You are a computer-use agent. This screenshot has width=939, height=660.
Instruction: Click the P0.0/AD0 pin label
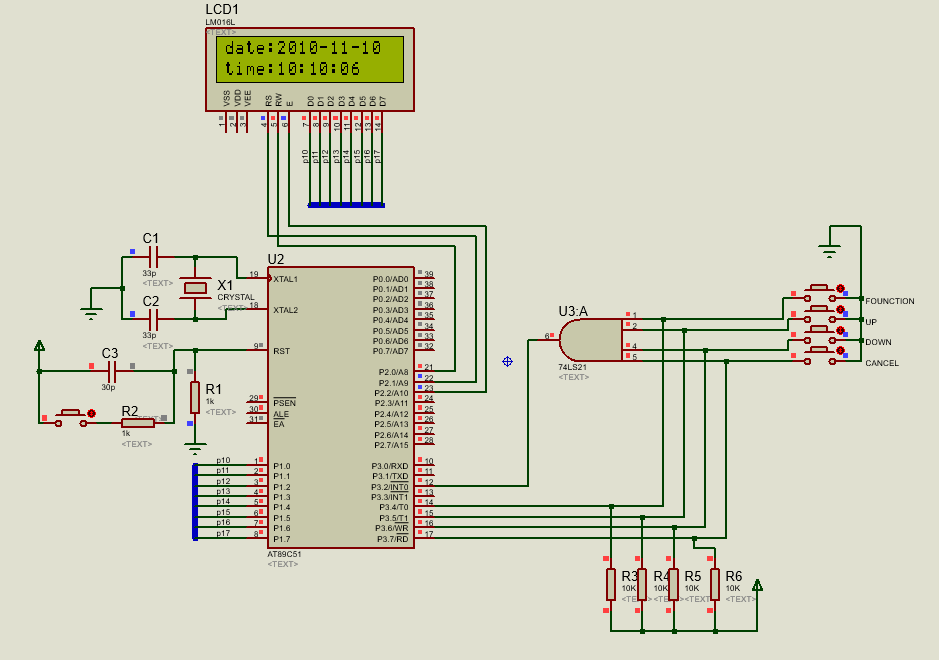pos(390,279)
